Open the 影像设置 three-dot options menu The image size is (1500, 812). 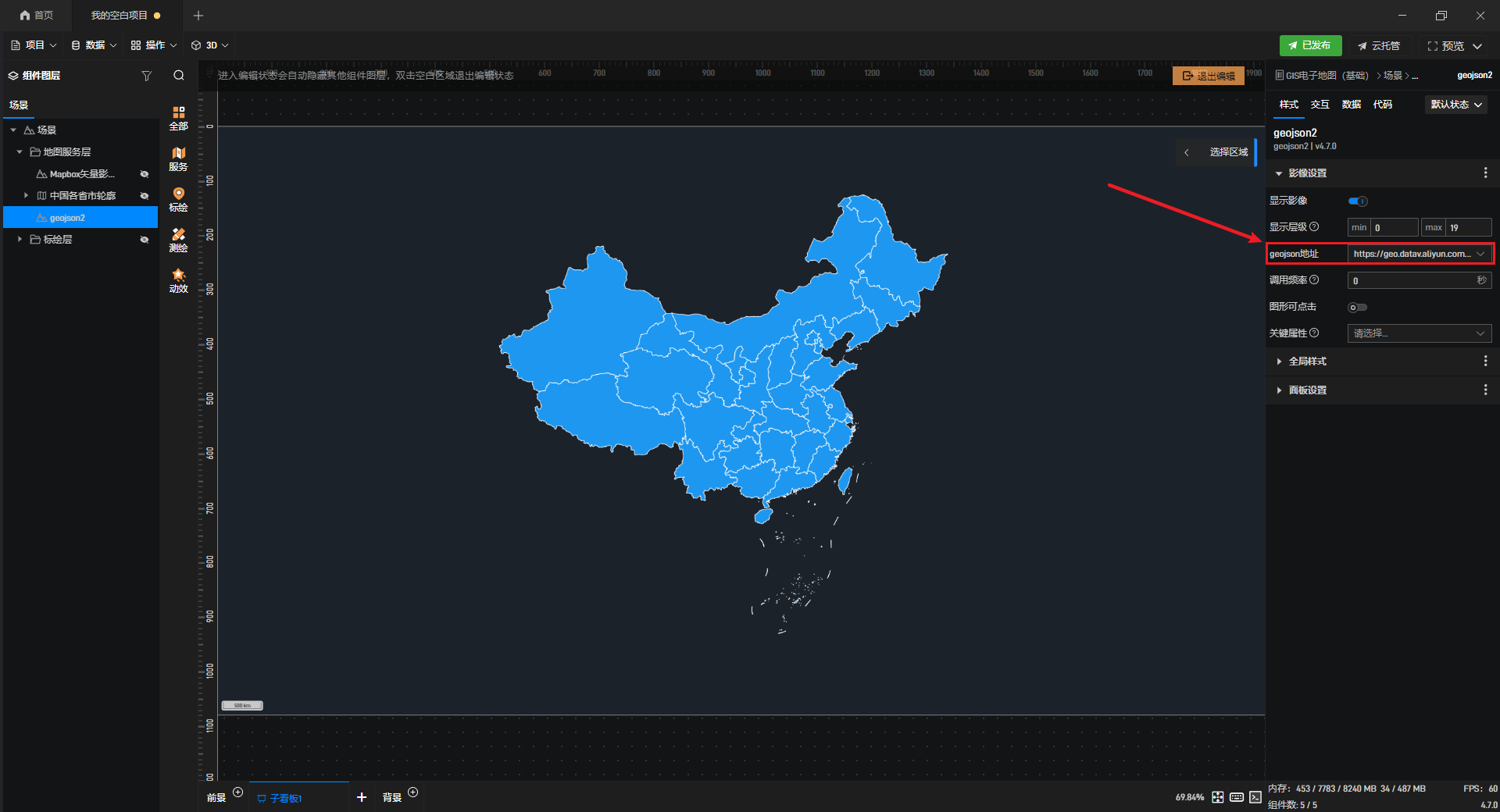[x=1485, y=173]
